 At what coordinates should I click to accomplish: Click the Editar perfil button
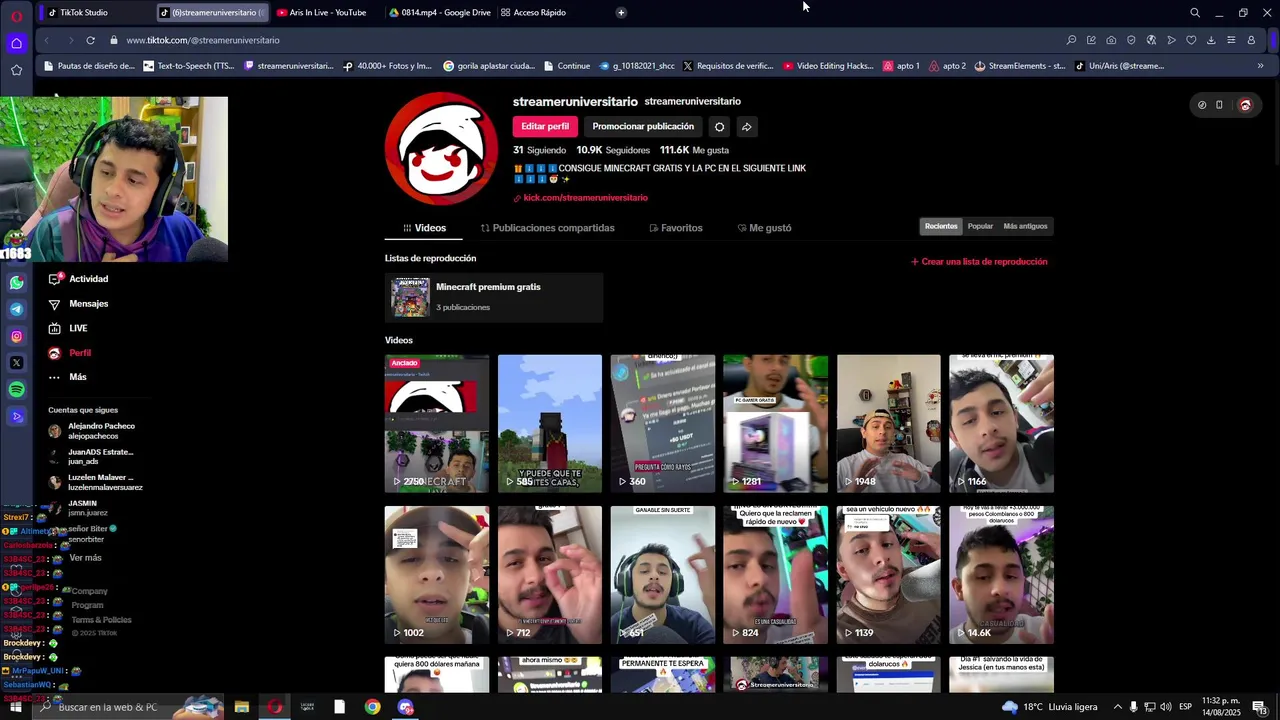[x=545, y=127]
